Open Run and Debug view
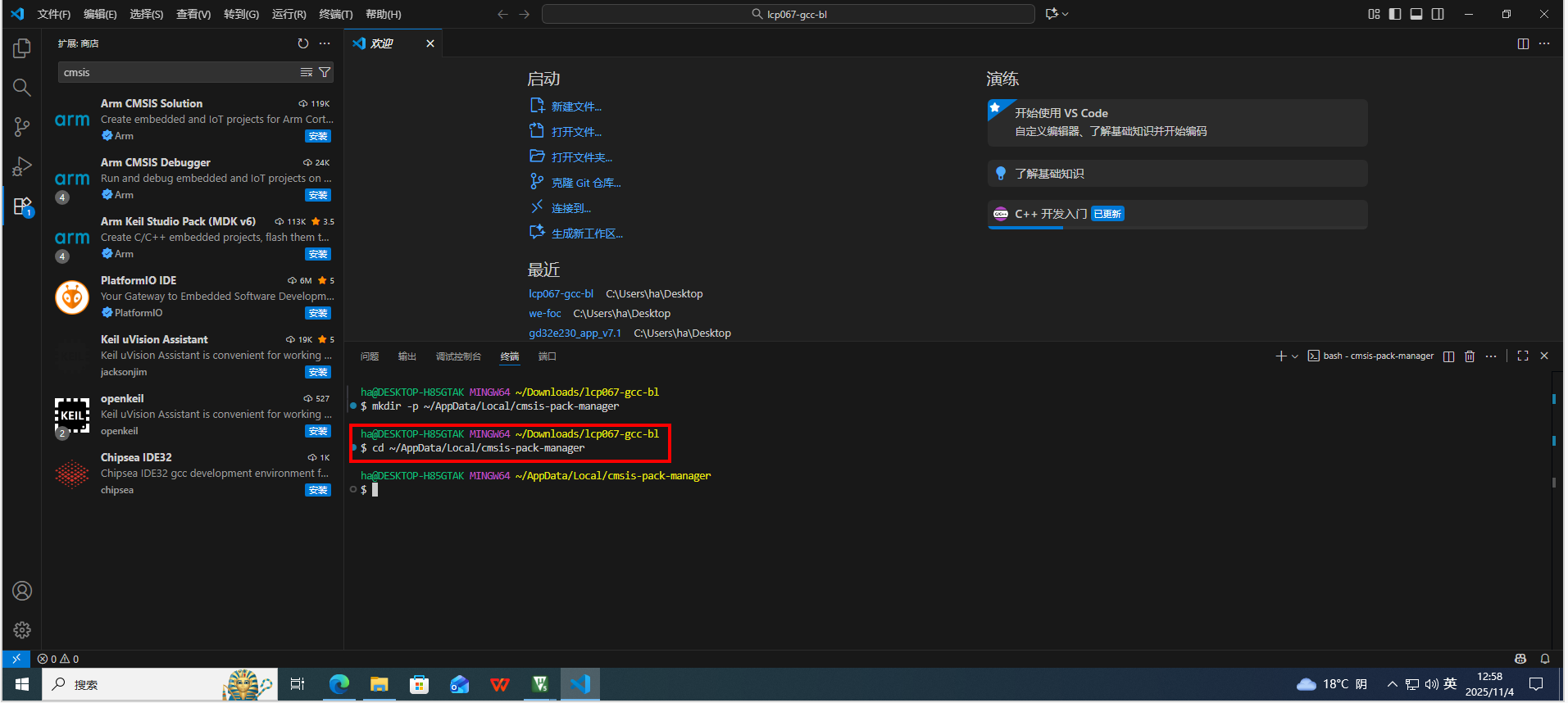The image size is (1568, 703). pyautogui.click(x=22, y=166)
